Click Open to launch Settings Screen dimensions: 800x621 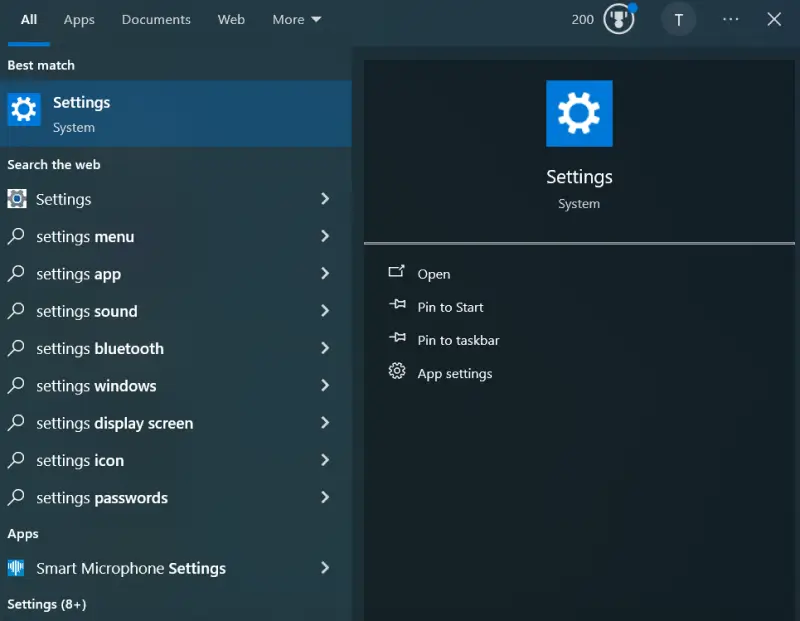coord(433,273)
